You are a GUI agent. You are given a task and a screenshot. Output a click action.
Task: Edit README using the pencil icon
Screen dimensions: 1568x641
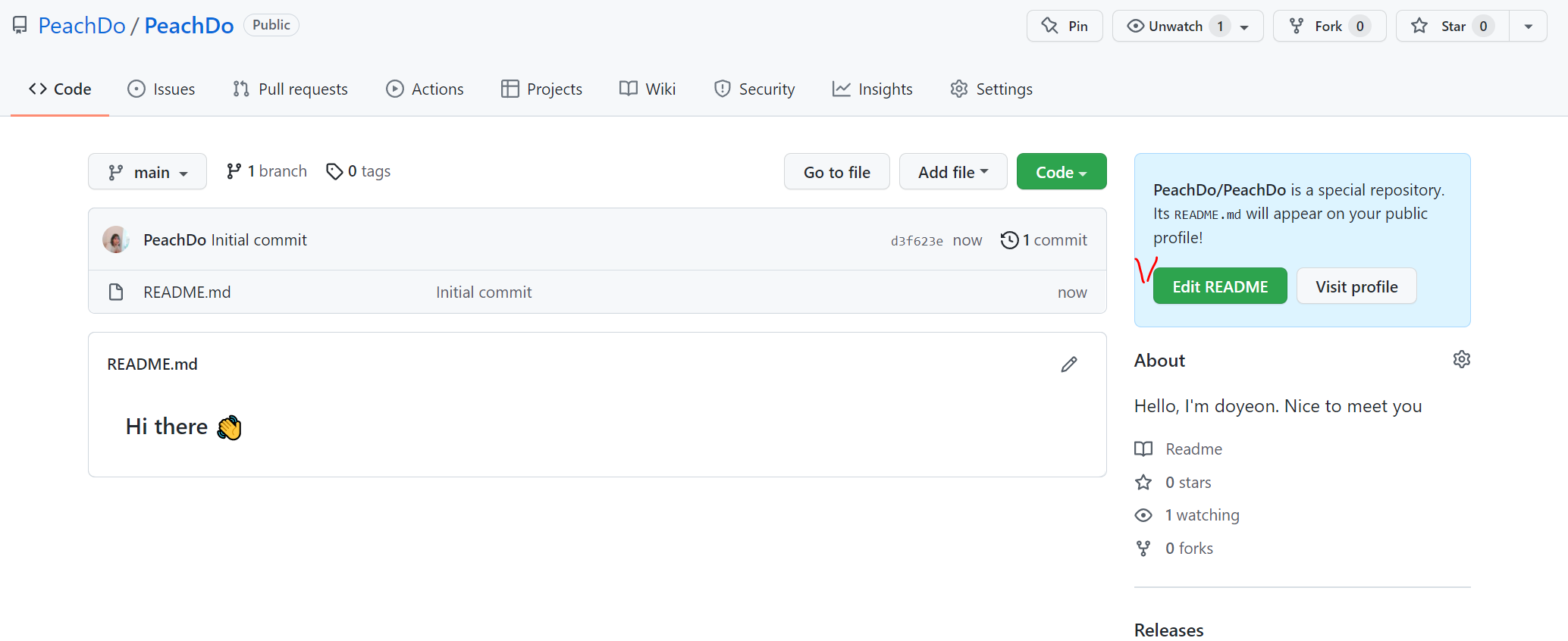[1069, 364]
